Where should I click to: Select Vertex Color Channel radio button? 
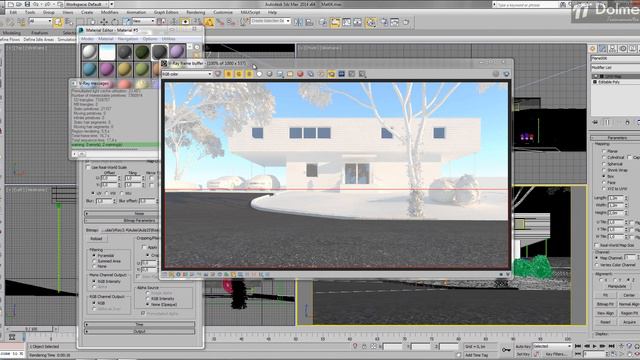[597, 265]
